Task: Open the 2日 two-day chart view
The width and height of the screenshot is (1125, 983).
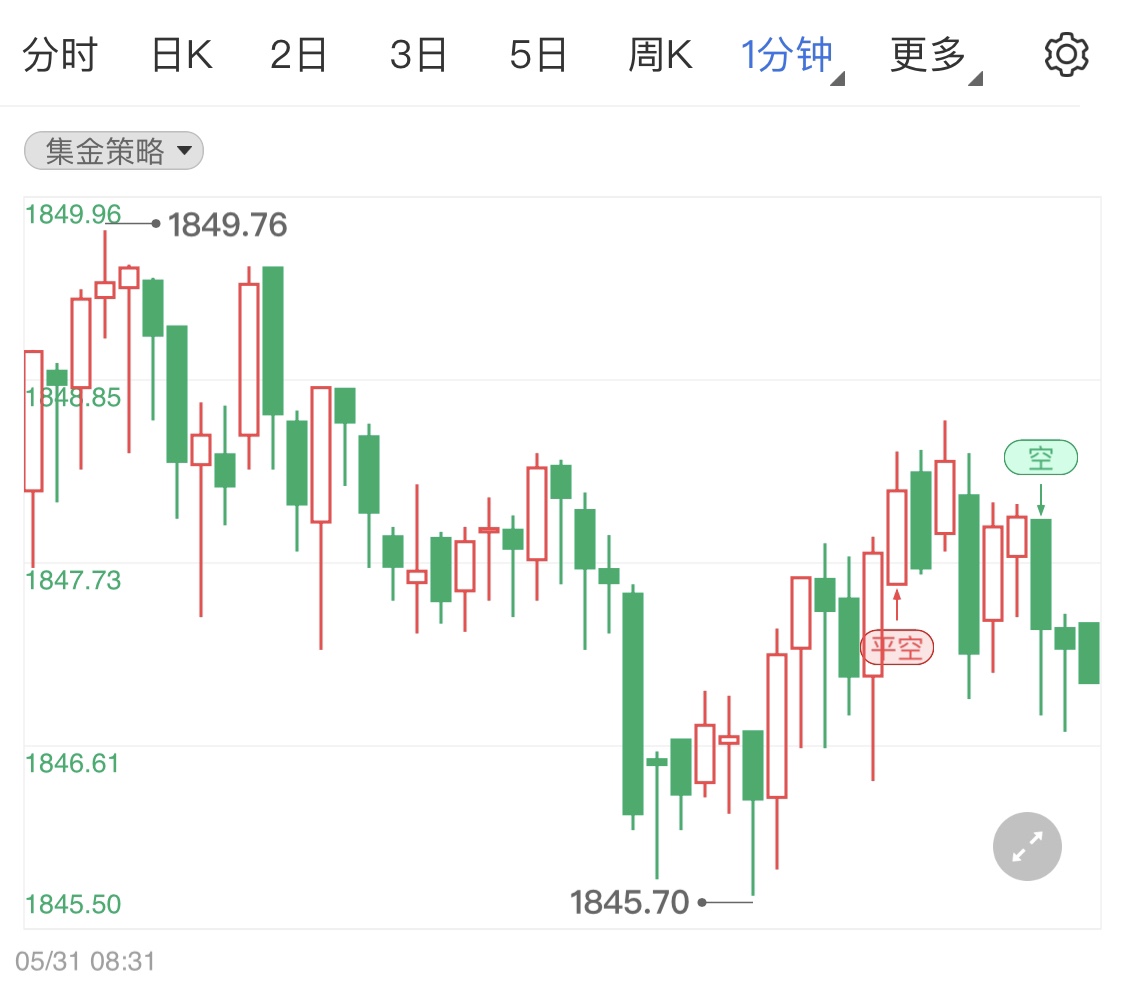Action: 300,54
